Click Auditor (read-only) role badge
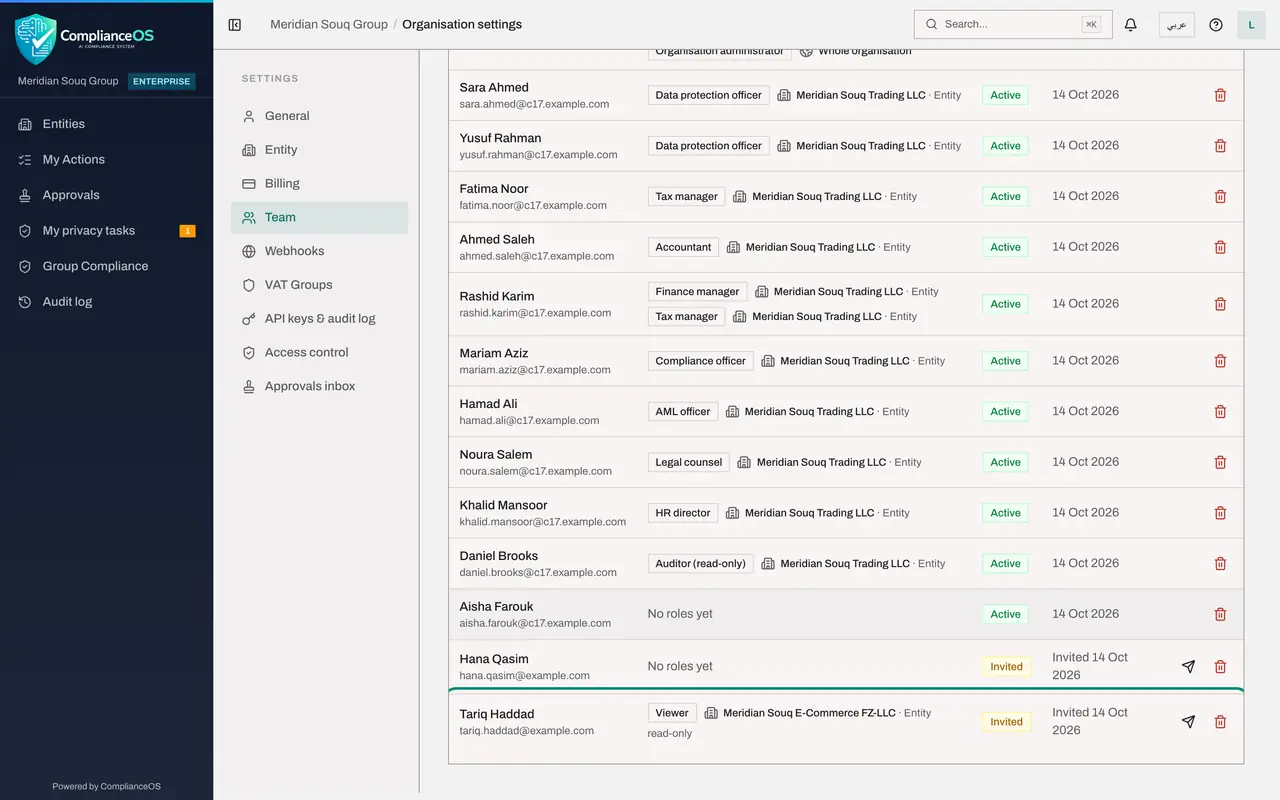 [701, 564]
